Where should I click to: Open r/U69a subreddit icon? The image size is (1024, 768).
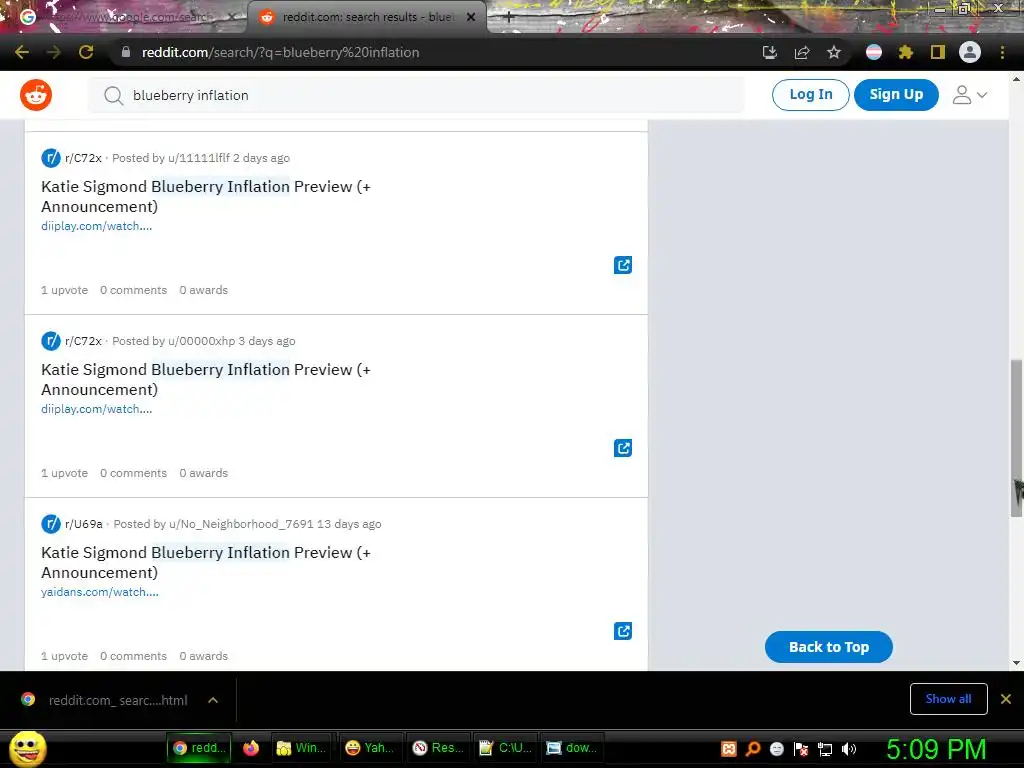(x=51, y=524)
